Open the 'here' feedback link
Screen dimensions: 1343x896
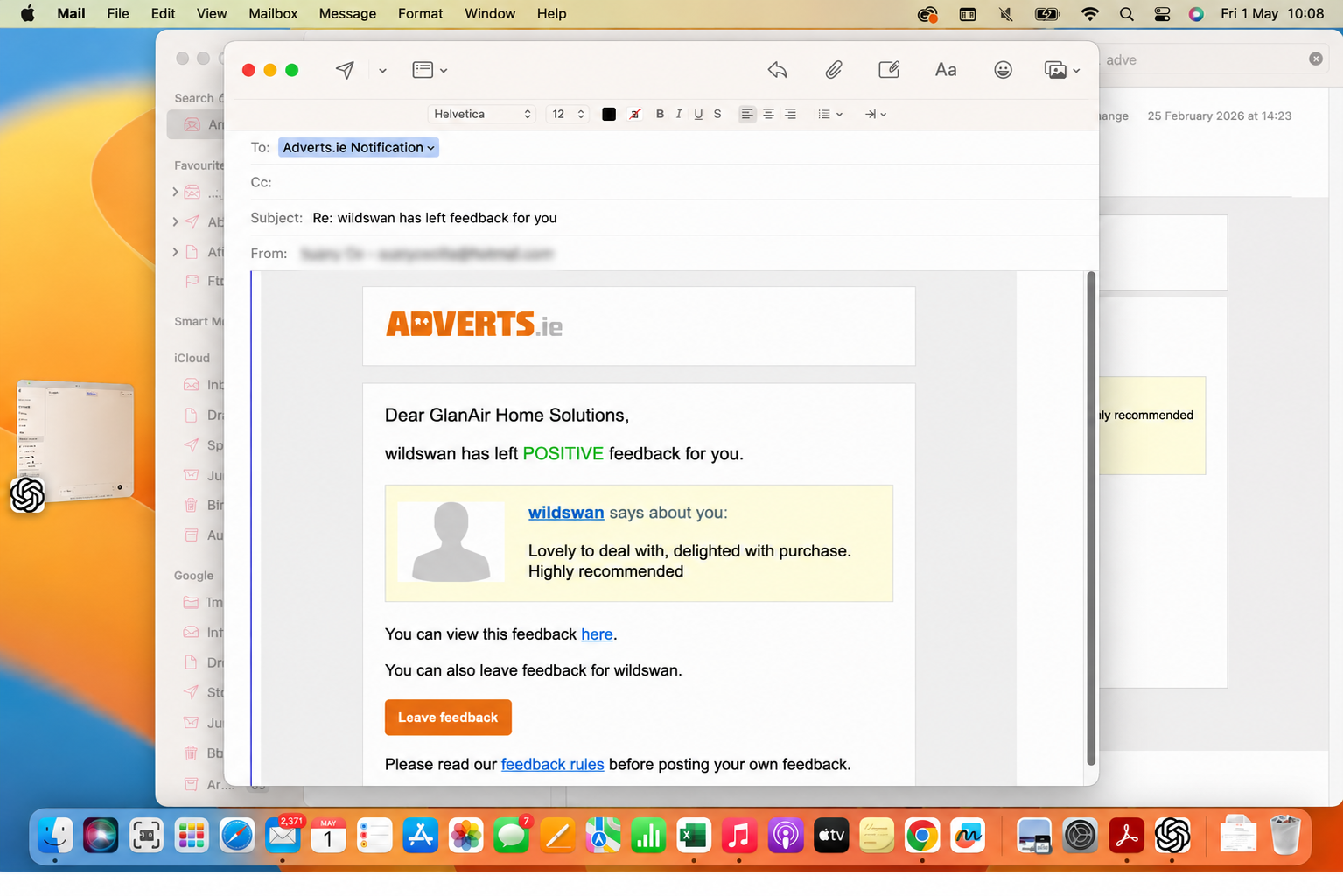(x=597, y=634)
